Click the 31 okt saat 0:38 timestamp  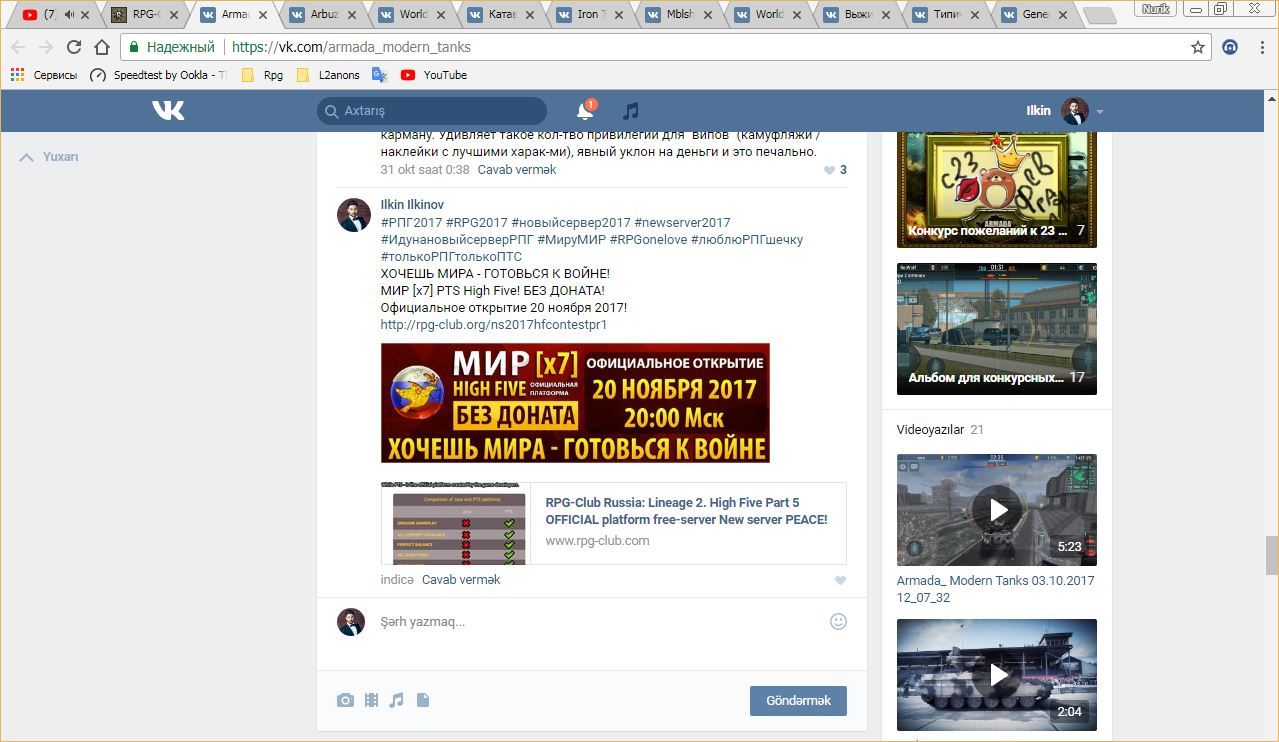pyautogui.click(x=425, y=170)
